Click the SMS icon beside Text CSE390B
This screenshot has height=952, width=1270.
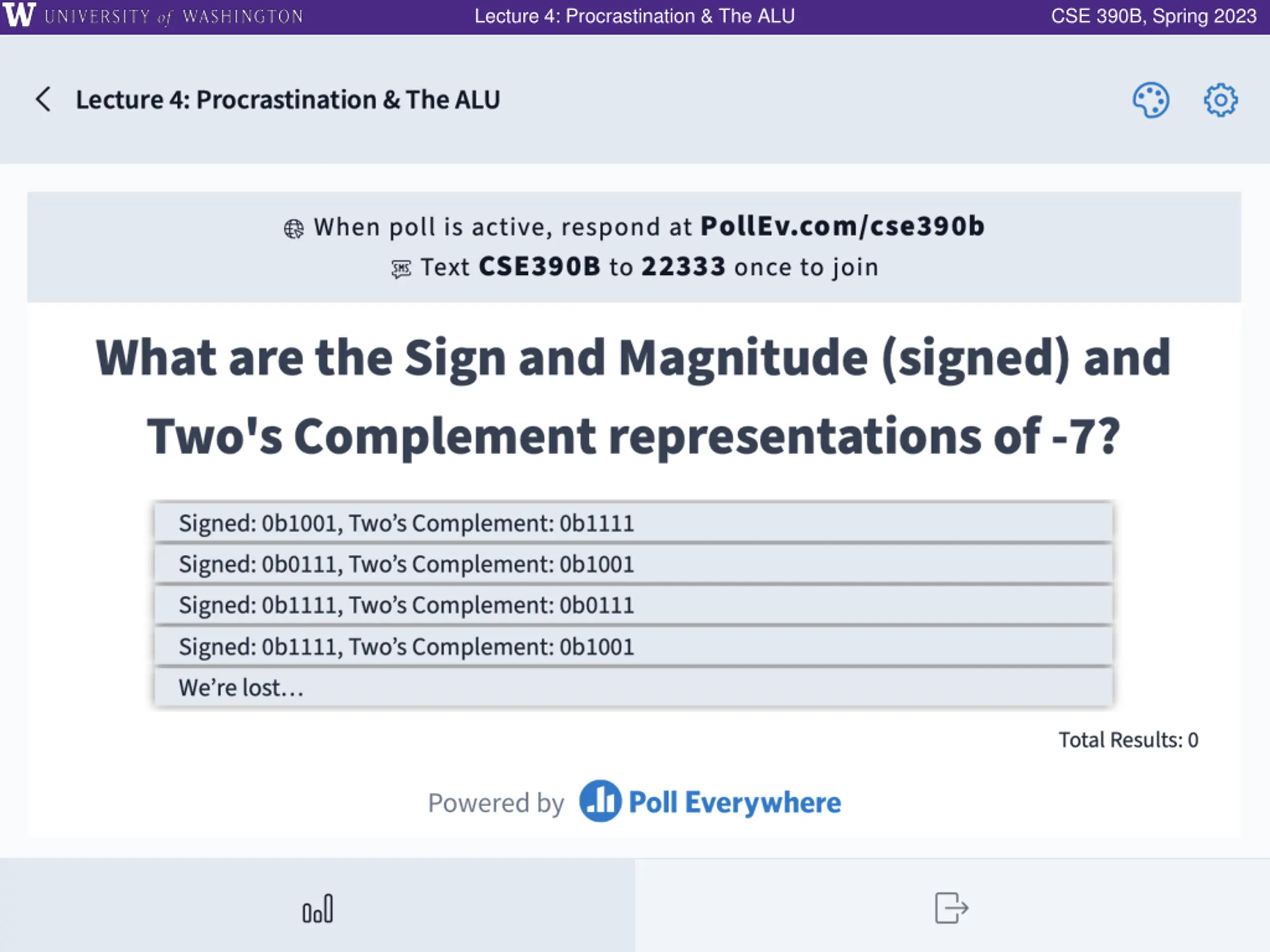pyautogui.click(x=401, y=269)
